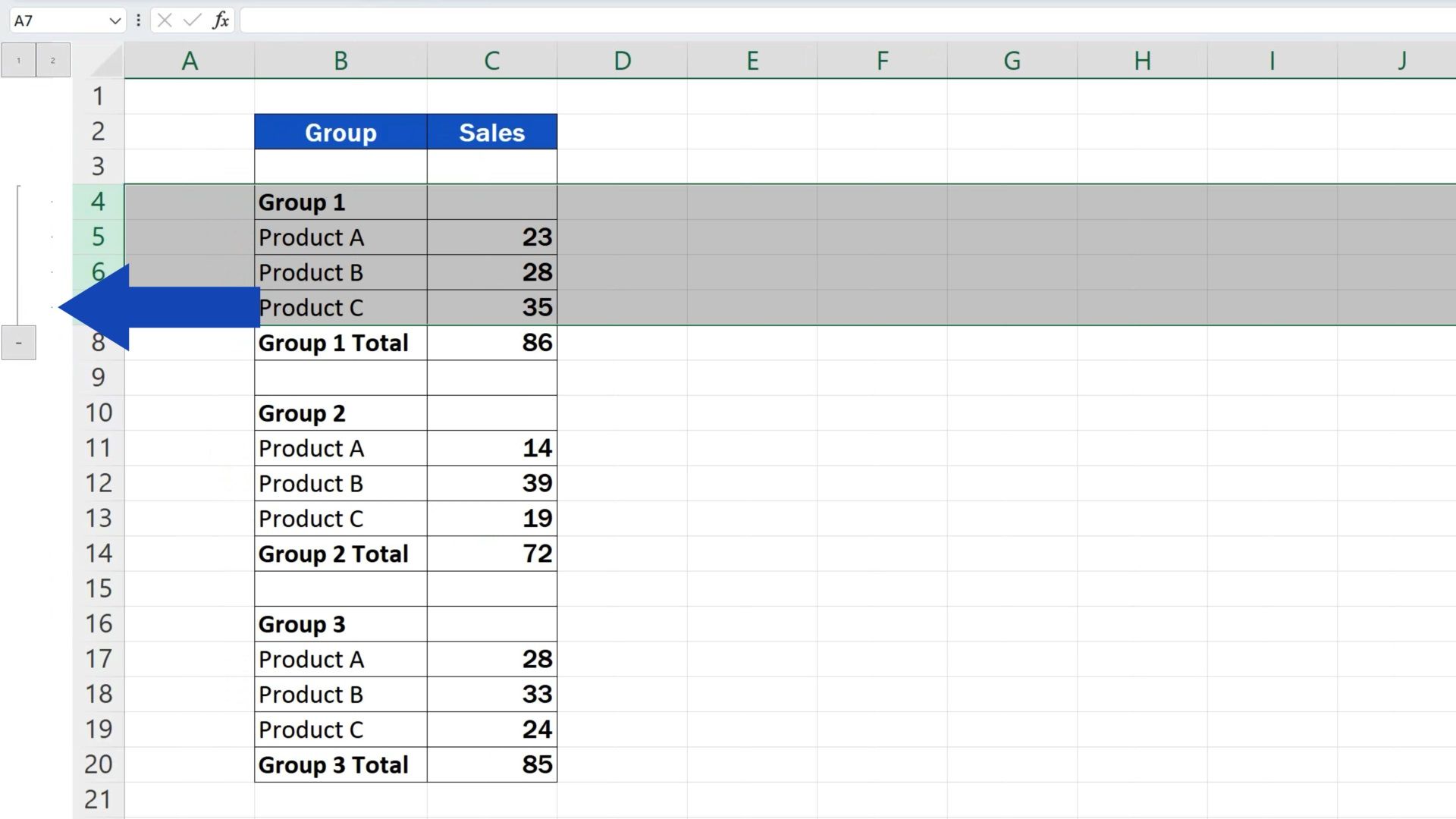Open the Name Box dropdown arrow

(115, 20)
